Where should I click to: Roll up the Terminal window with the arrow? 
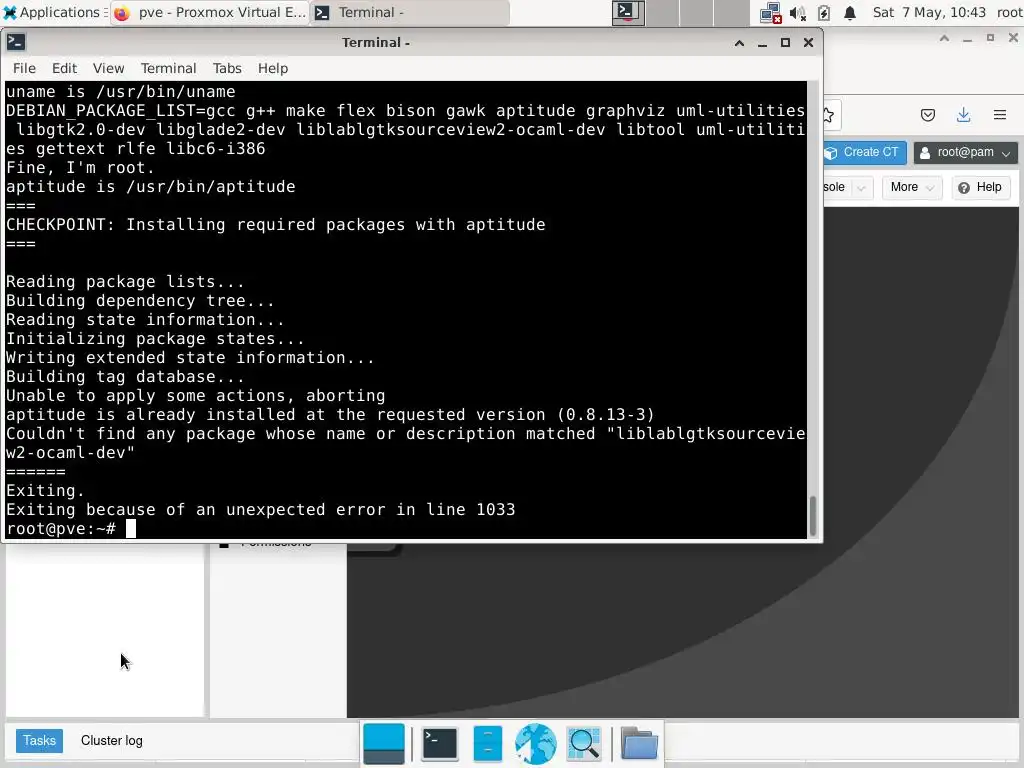739,42
